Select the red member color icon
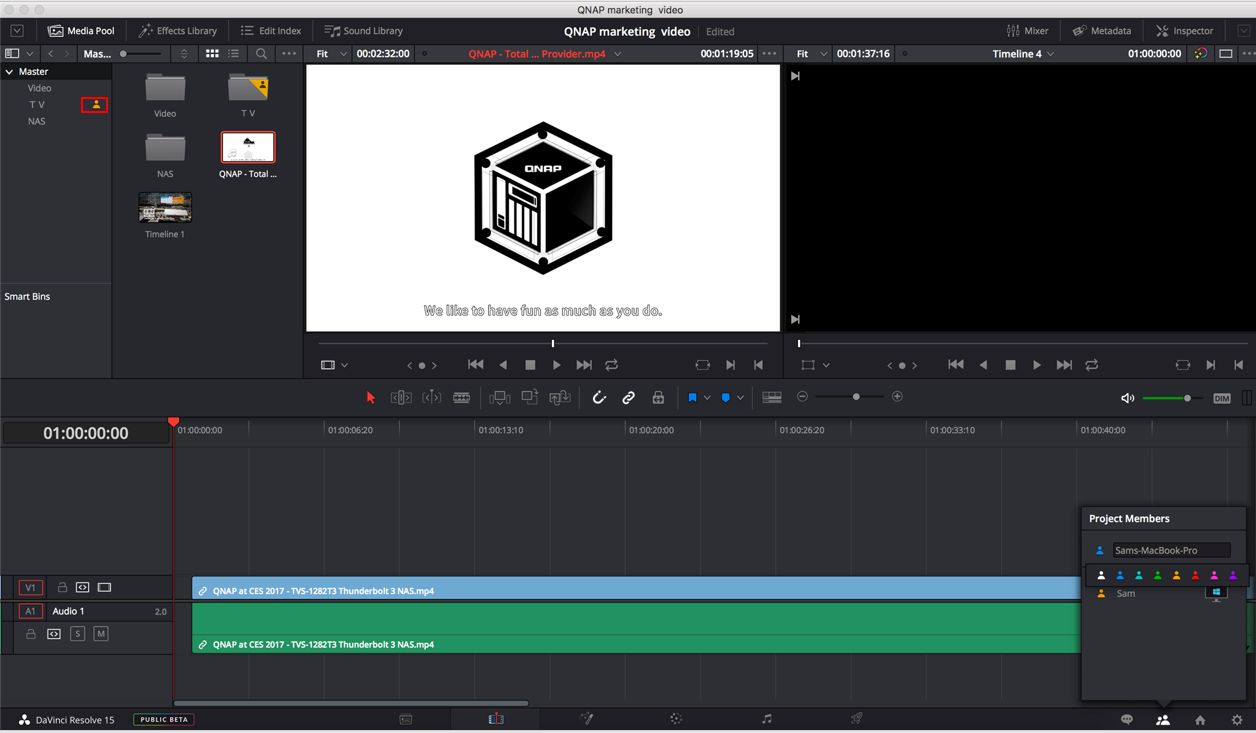 (x=1195, y=576)
